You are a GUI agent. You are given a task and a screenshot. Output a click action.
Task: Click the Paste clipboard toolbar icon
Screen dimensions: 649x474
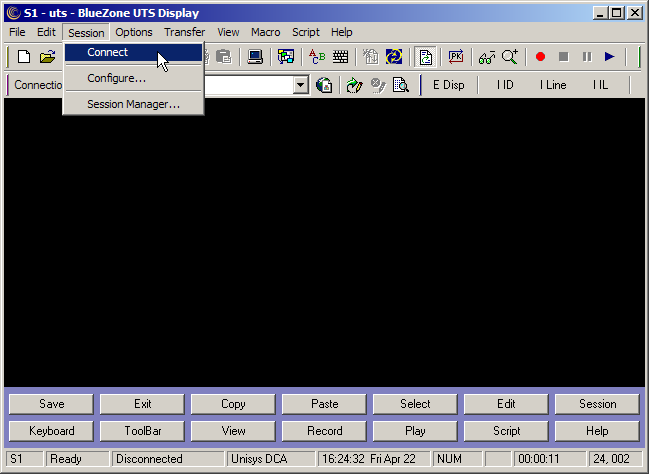point(224,57)
